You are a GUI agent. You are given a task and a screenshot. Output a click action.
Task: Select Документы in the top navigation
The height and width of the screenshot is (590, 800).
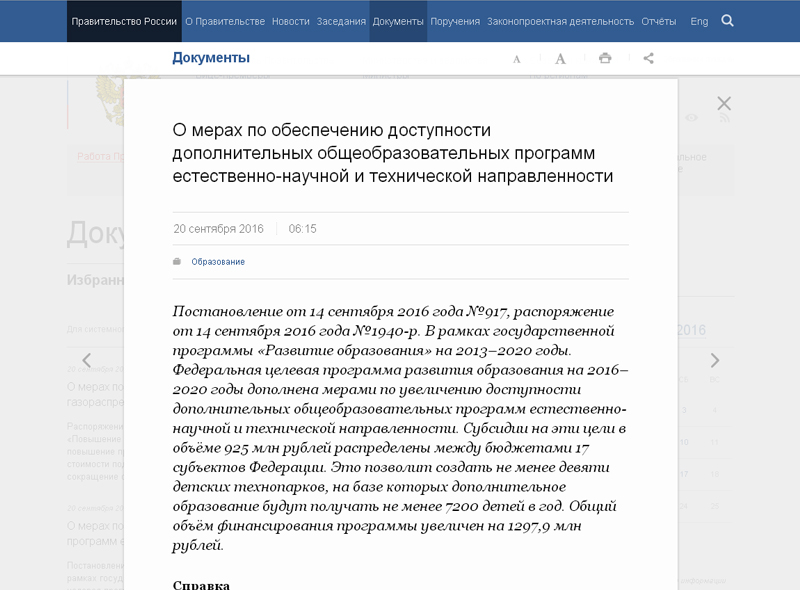(398, 21)
